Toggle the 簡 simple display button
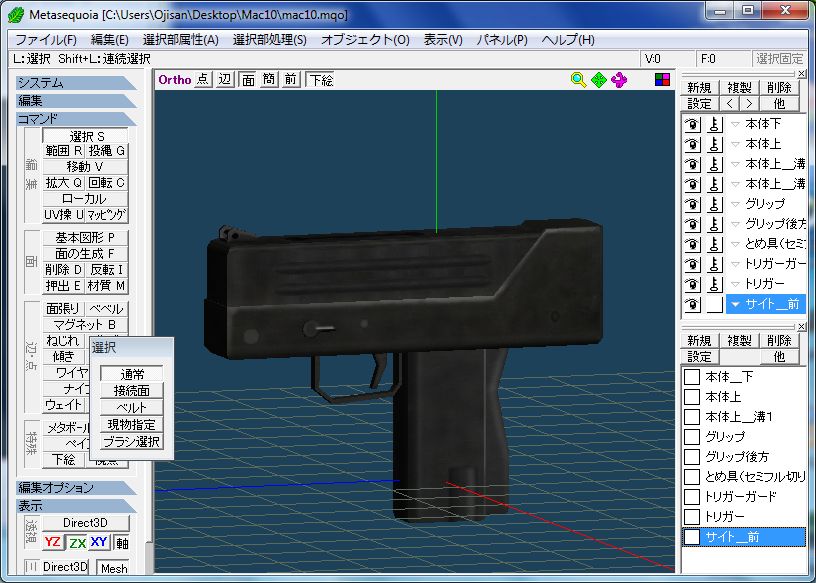 (269, 80)
